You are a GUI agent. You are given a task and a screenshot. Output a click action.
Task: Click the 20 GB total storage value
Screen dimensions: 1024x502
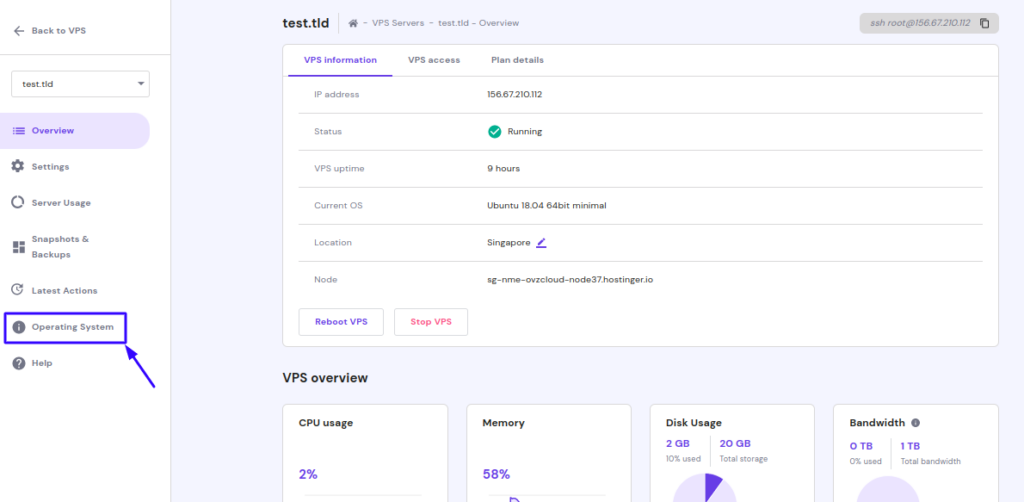(735, 444)
